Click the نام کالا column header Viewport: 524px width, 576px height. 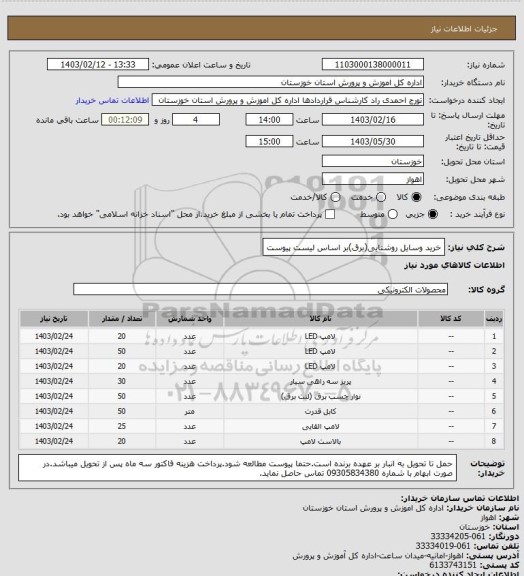click(320, 319)
